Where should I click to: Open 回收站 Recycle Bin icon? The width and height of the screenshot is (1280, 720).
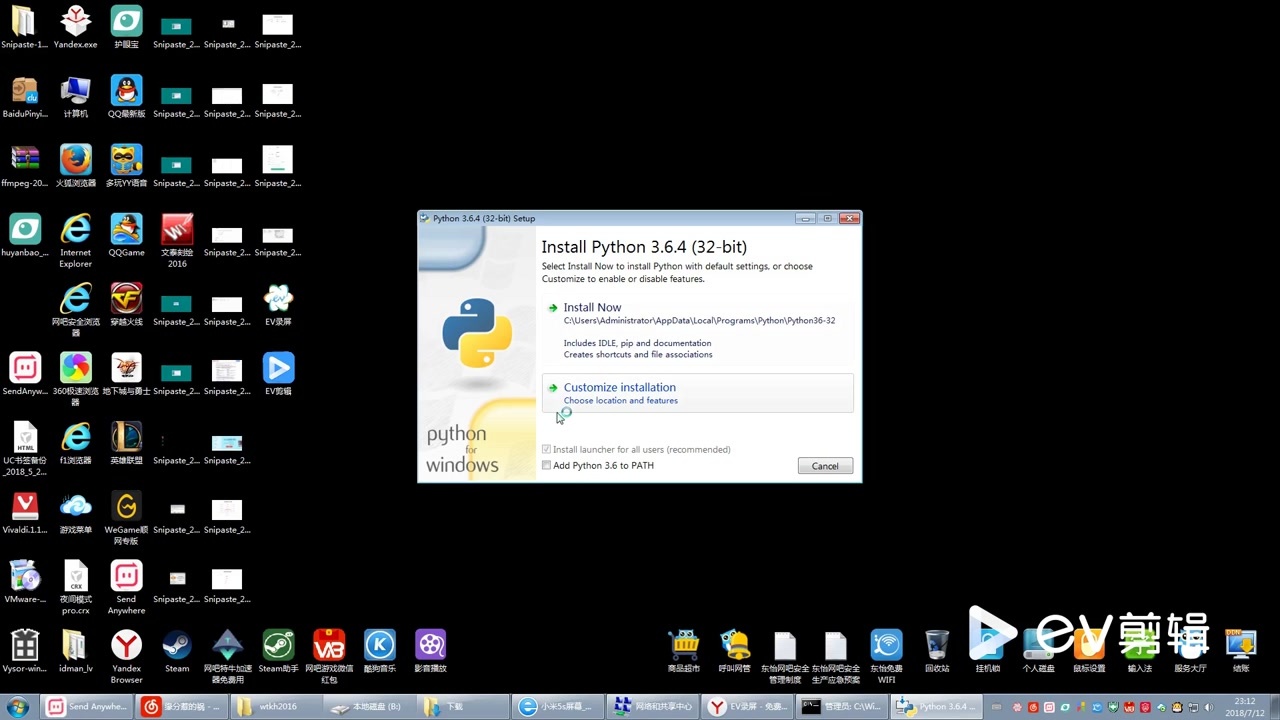pos(937,651)
